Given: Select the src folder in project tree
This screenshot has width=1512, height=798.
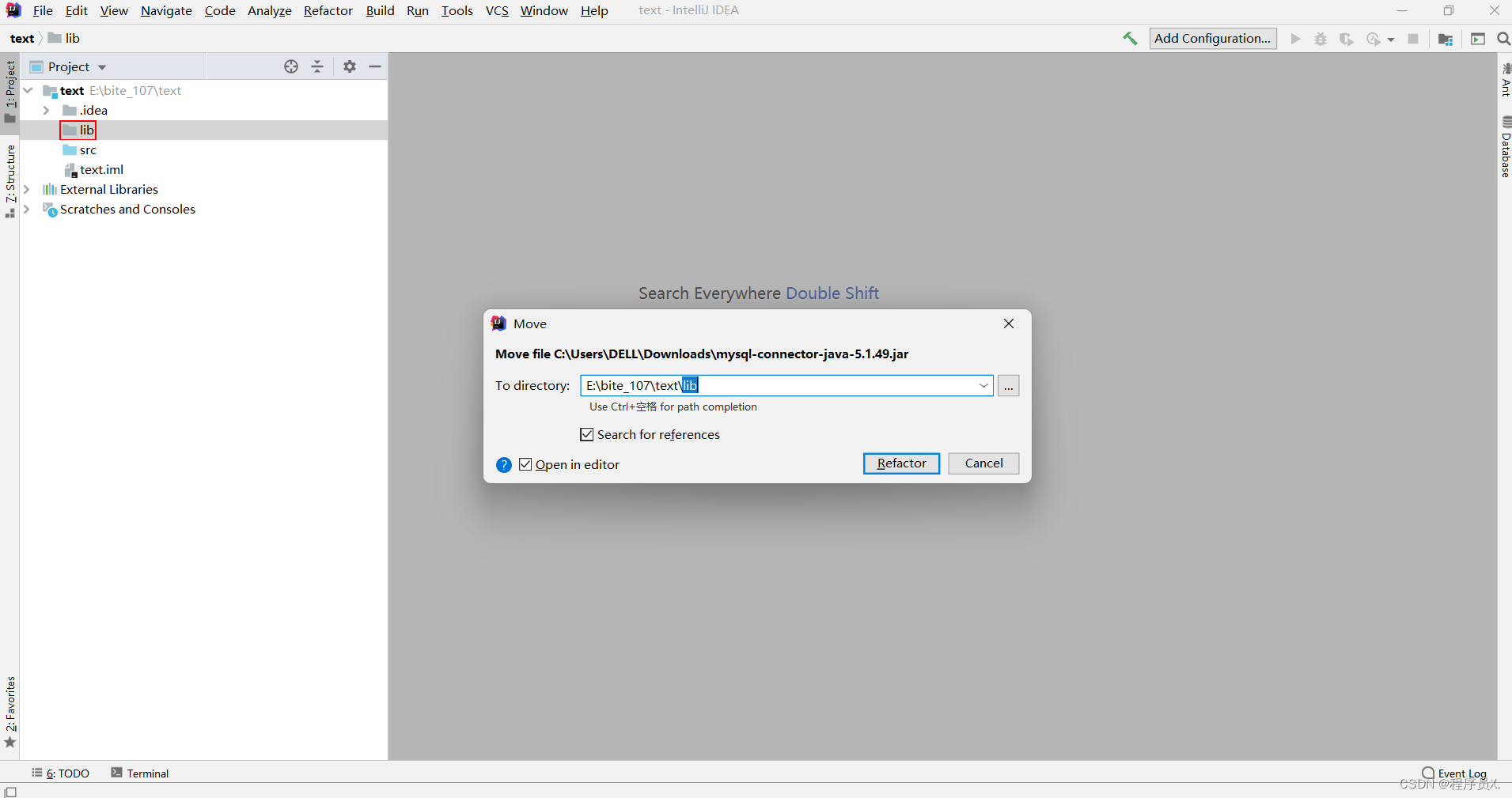Looking at the screenshot, I should pyautogui.click(x=88, y=150).
